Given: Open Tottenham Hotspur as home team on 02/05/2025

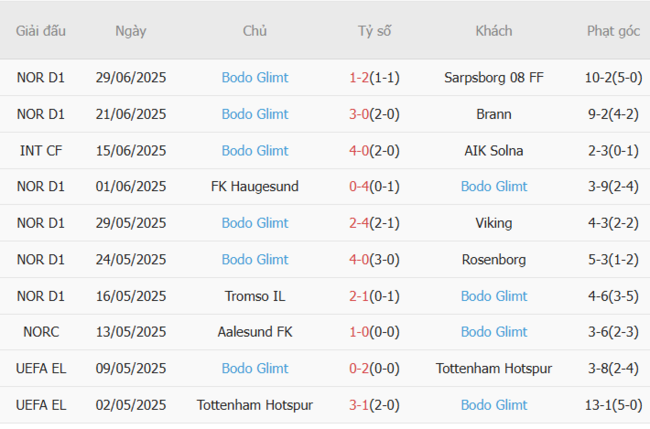Looking at the screenshot, I should (255, 405).
